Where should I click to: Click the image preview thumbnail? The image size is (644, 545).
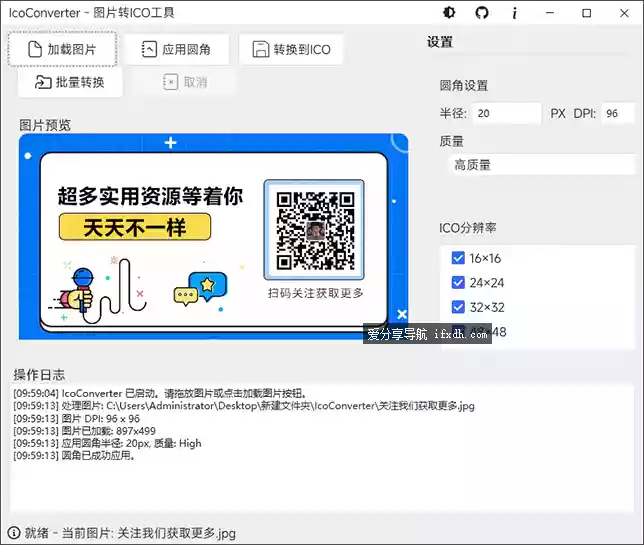click(x=214, y=237)
